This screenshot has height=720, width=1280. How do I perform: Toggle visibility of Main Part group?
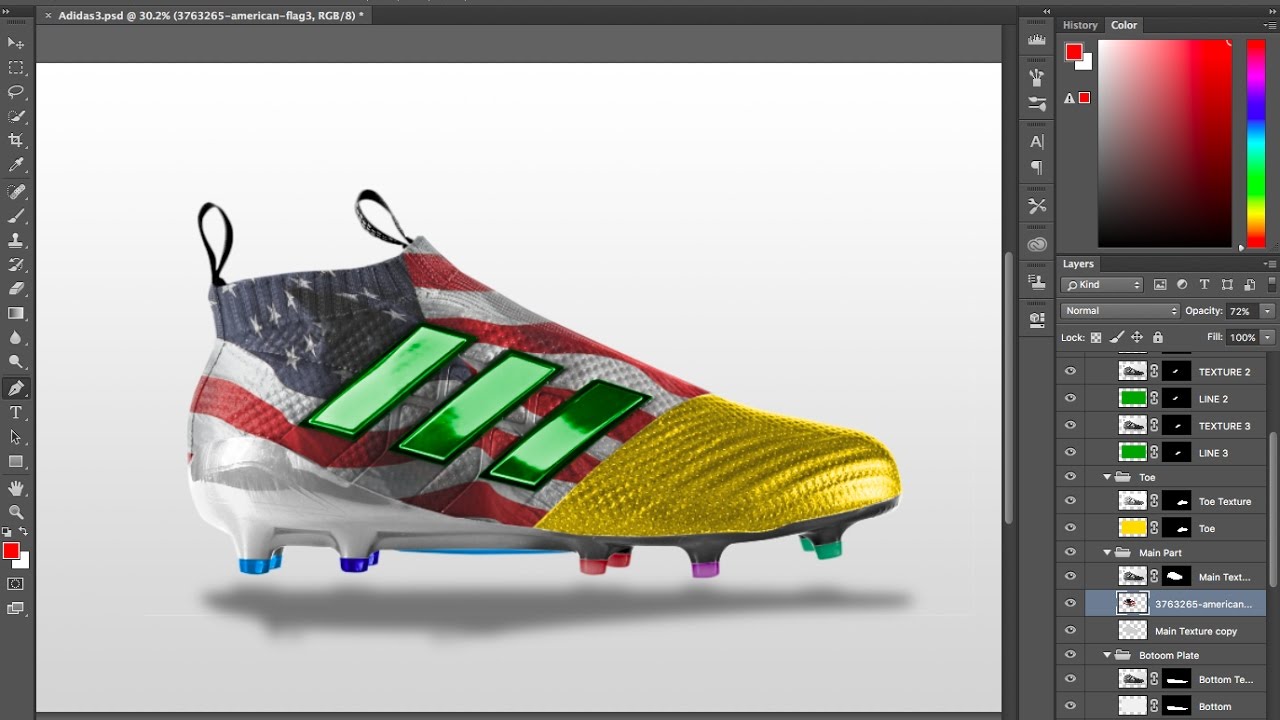[1070, 552]
